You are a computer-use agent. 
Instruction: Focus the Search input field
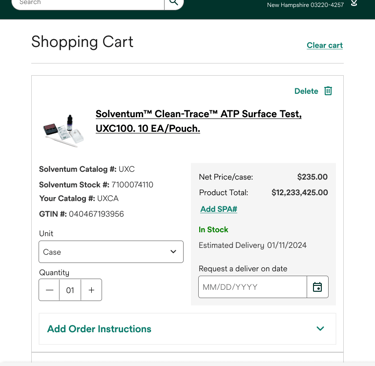click(x=88, y=3)
